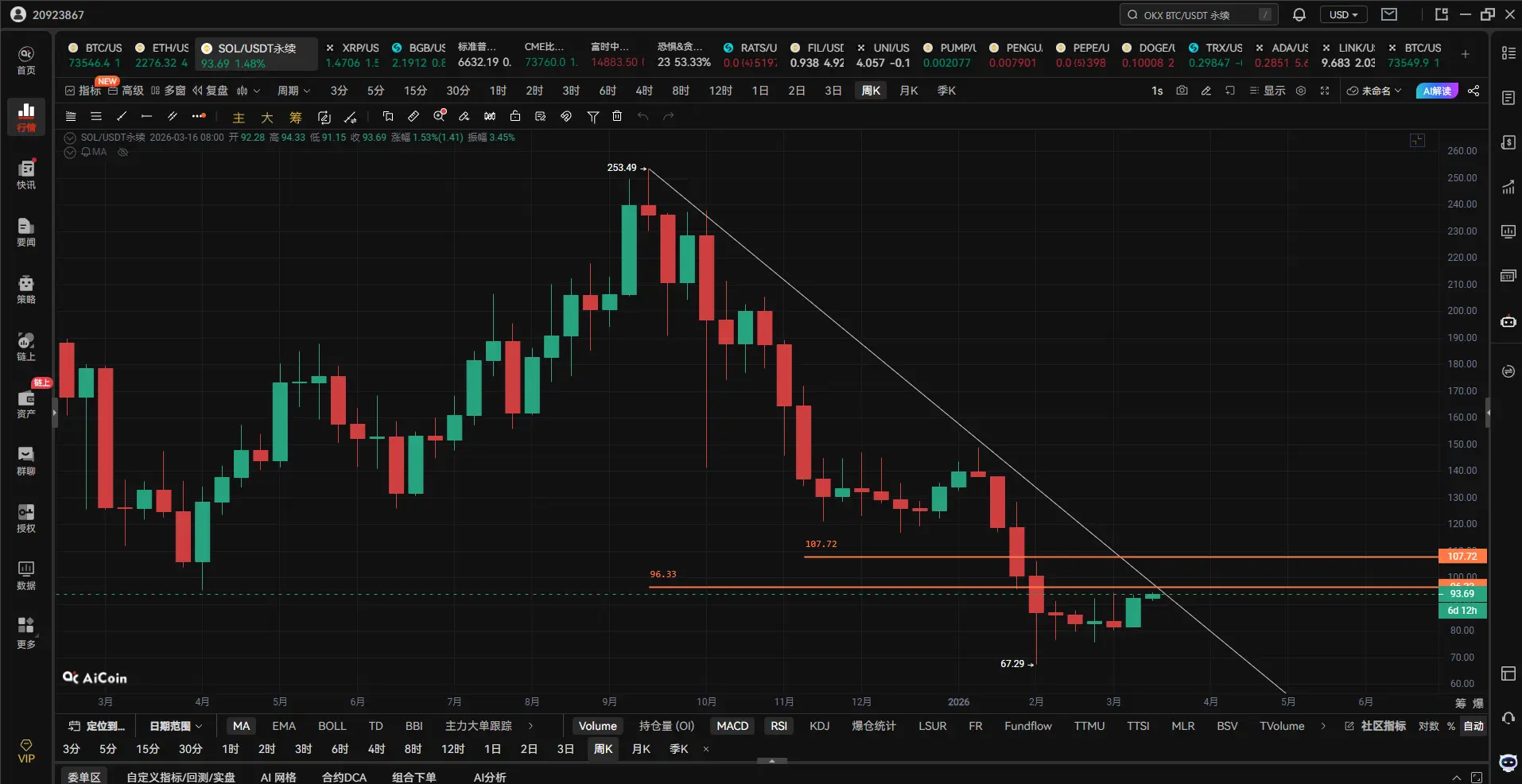Select the ruler measurement tool
Viewport: 1522px width, 784px height.
(414, 116)
